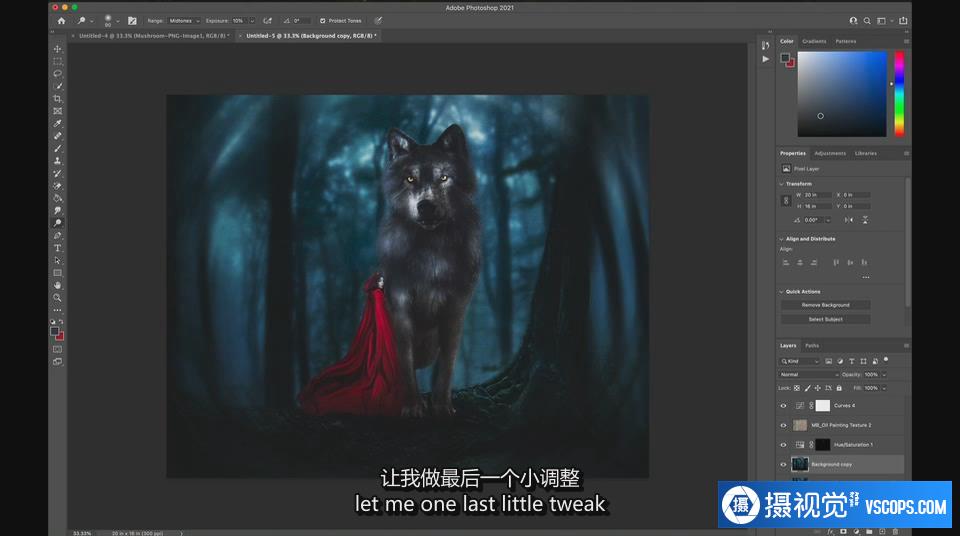960x536 pixels.
Task: Click the Width field in Transform
Action: (x=817, y=195)
